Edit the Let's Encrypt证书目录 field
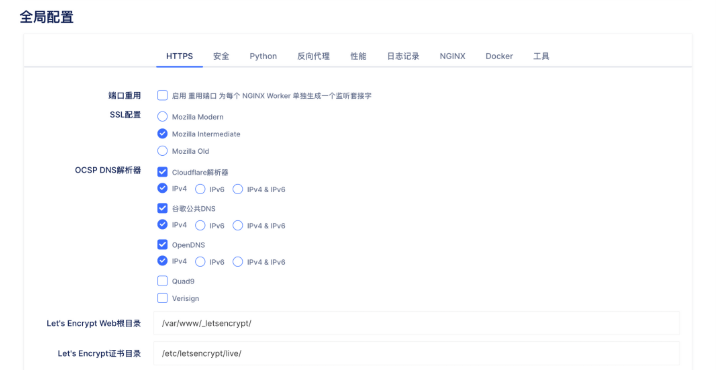The height and width of the screenshot is (370, 716). (x=416, y=353)
